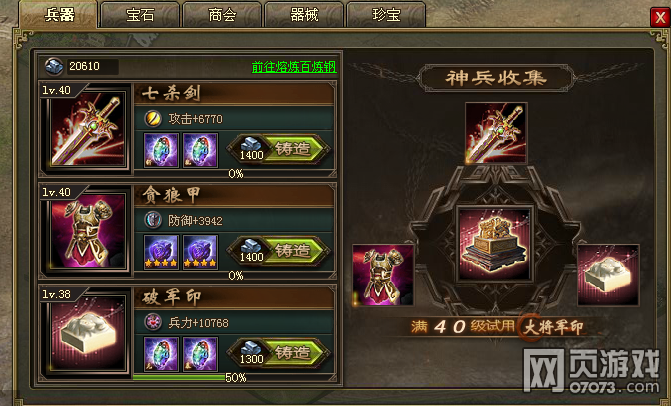The width and height of the screenshot is (671, 406).
Task: Select sword thumbnail in 神兵收集 panel
Action: tap(496, 133)
